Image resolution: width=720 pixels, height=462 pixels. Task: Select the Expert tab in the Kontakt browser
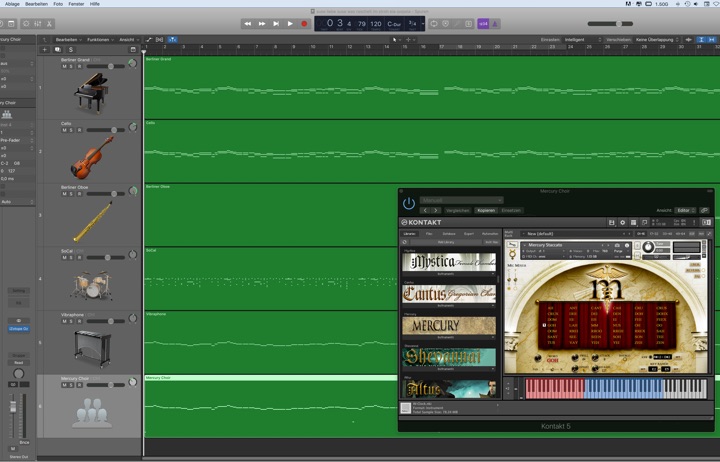click(x=469, y=234)
